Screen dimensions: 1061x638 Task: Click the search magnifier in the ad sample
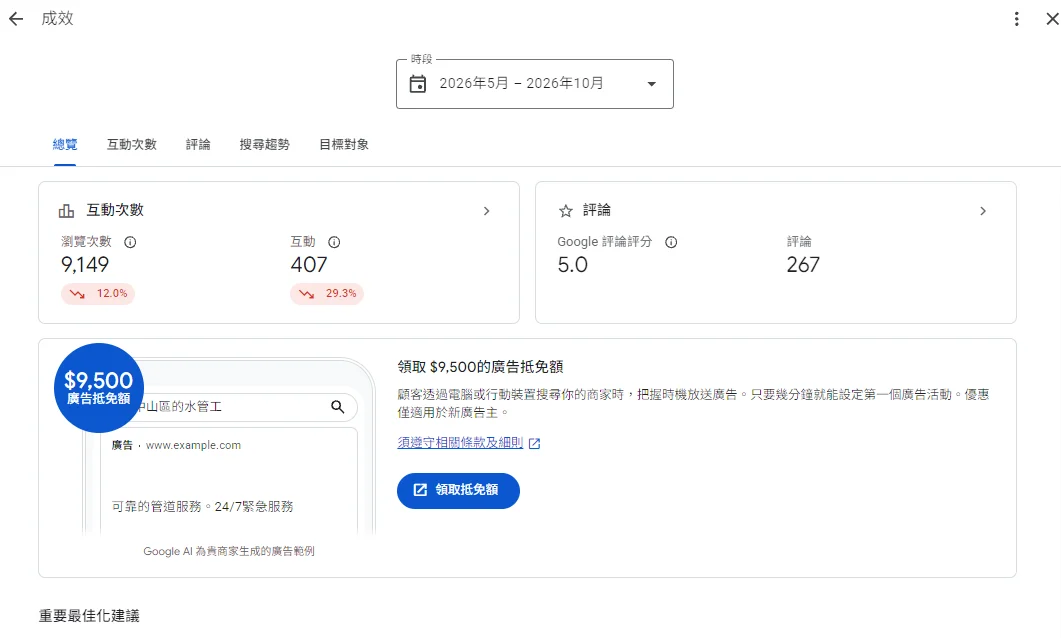coord(338,407)
